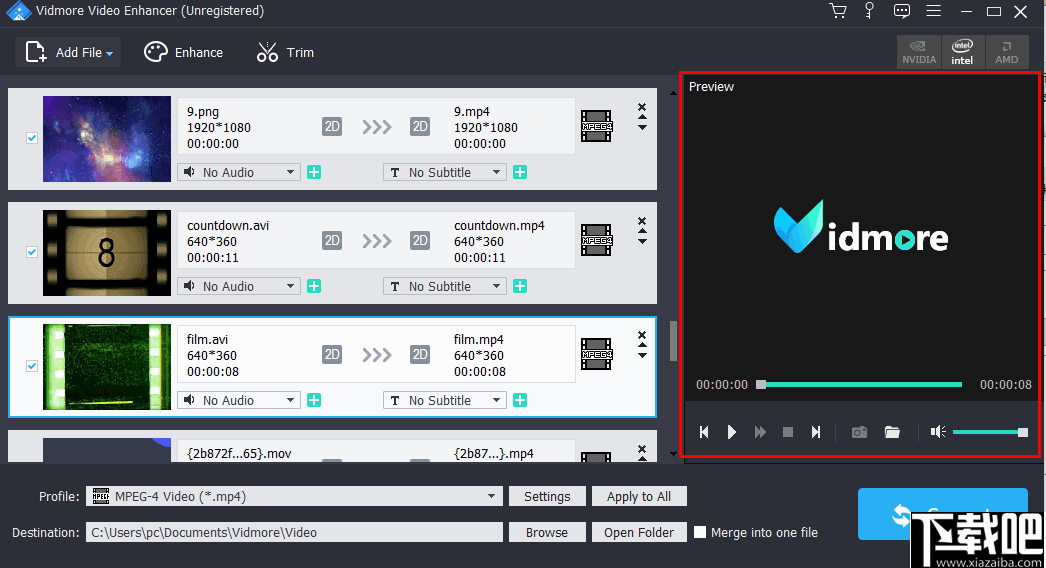This screenshot has height=568, width=1046.
Task: Toggle Intel acceleration icon
Action: (x=962, y=51)
